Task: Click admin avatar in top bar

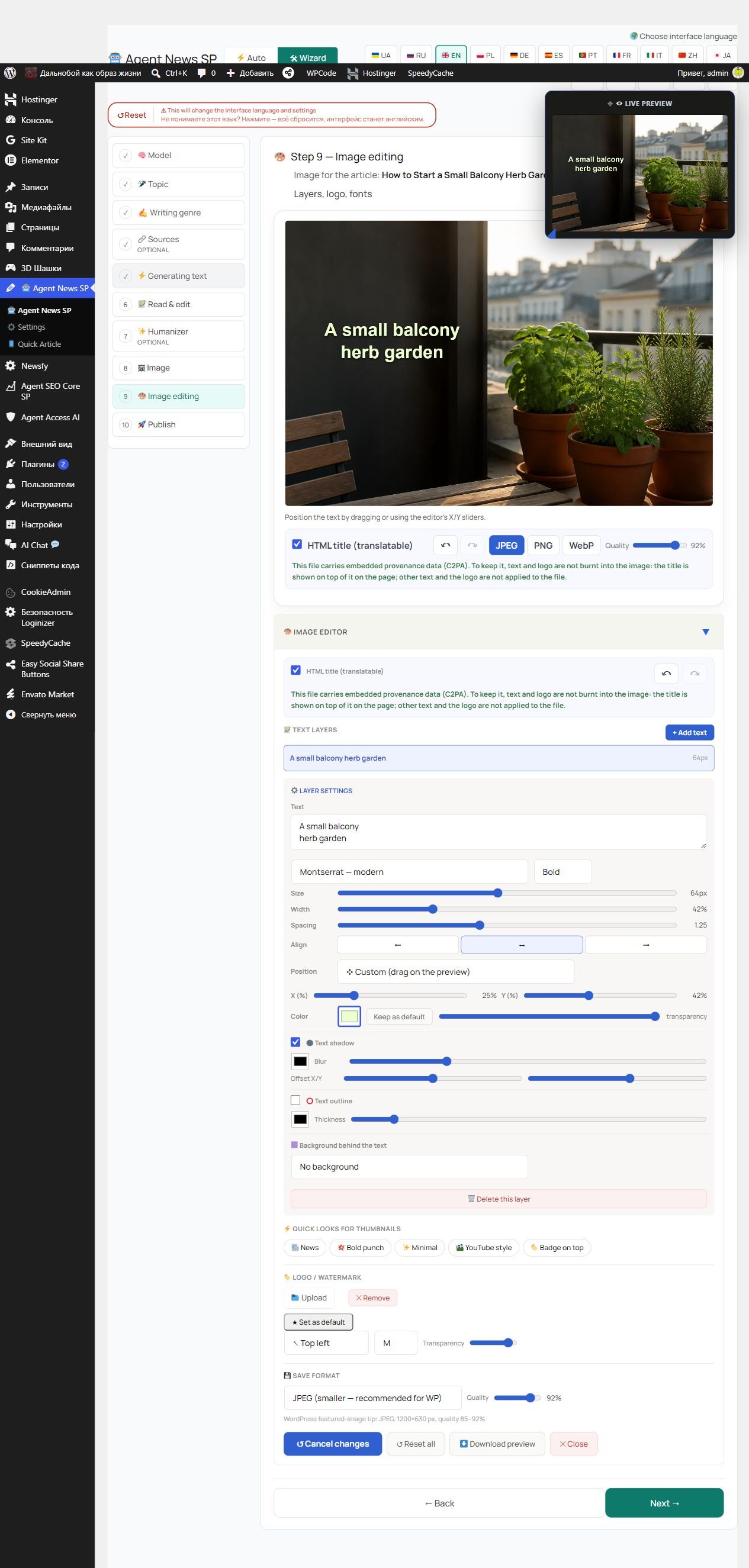Action: tap(738, 73)
